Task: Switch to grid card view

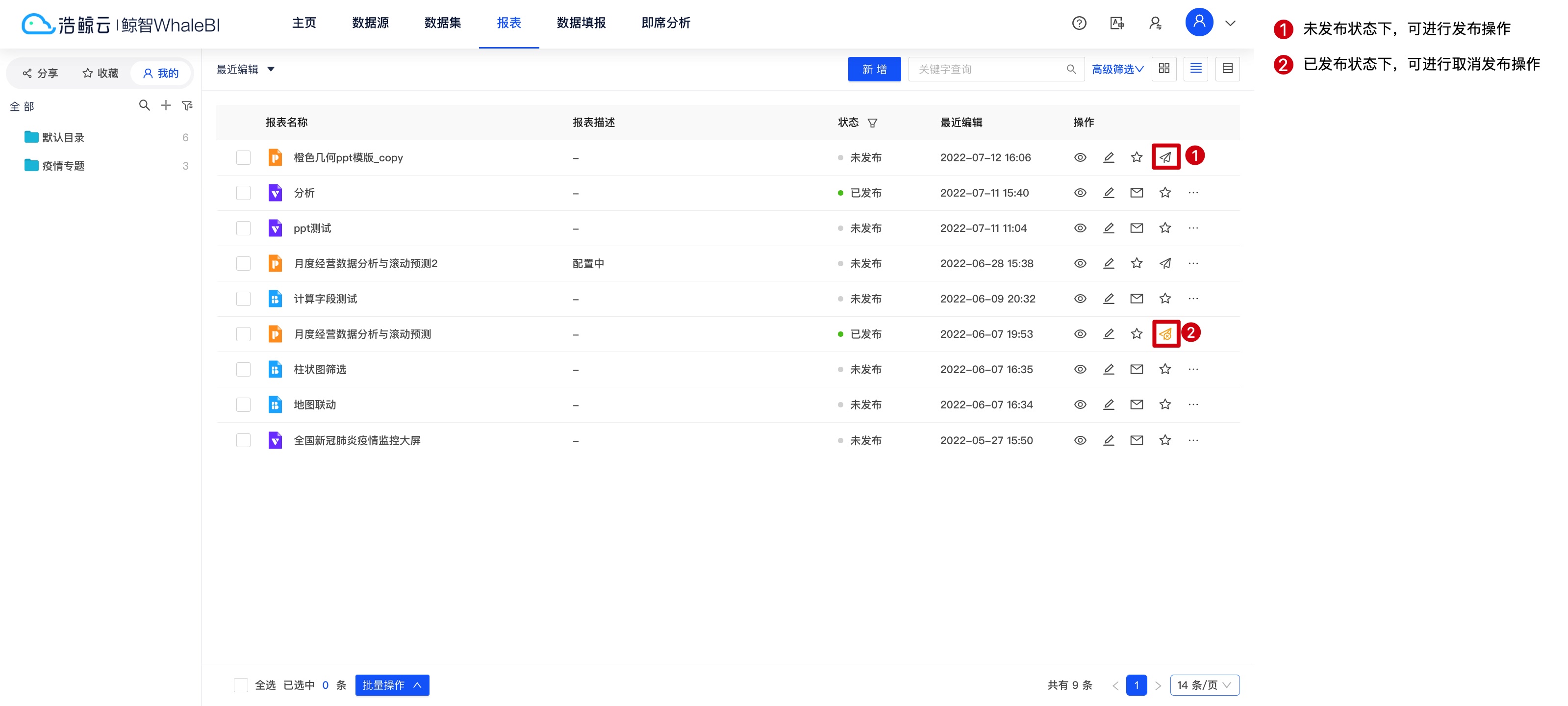Action: coord(1164,69)
